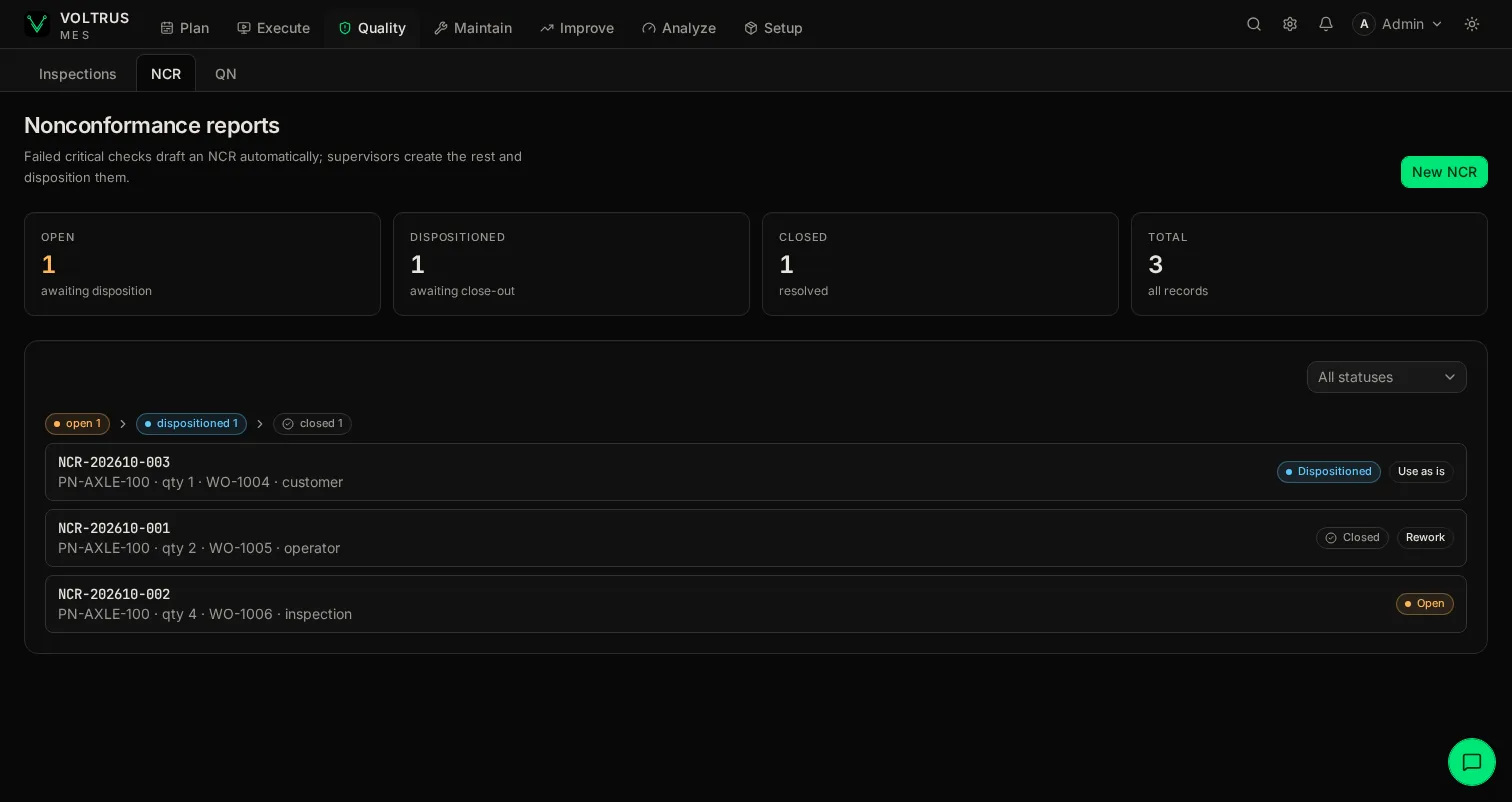The height and width of the screenshot is (802, 1512).
Task: Select the Dispositioned summary card
Action: [571, 264]
